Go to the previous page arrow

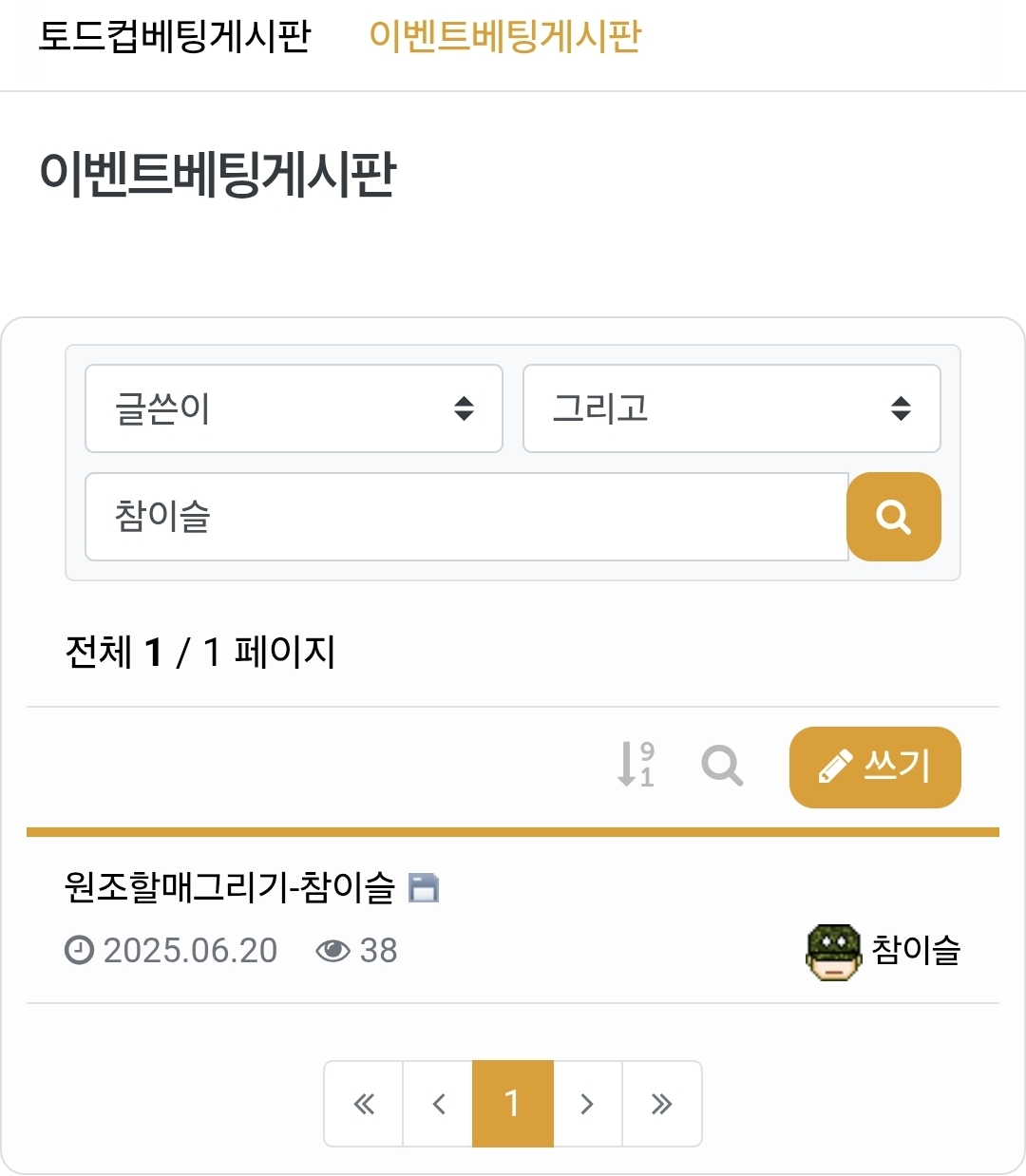click(438, 1104)
